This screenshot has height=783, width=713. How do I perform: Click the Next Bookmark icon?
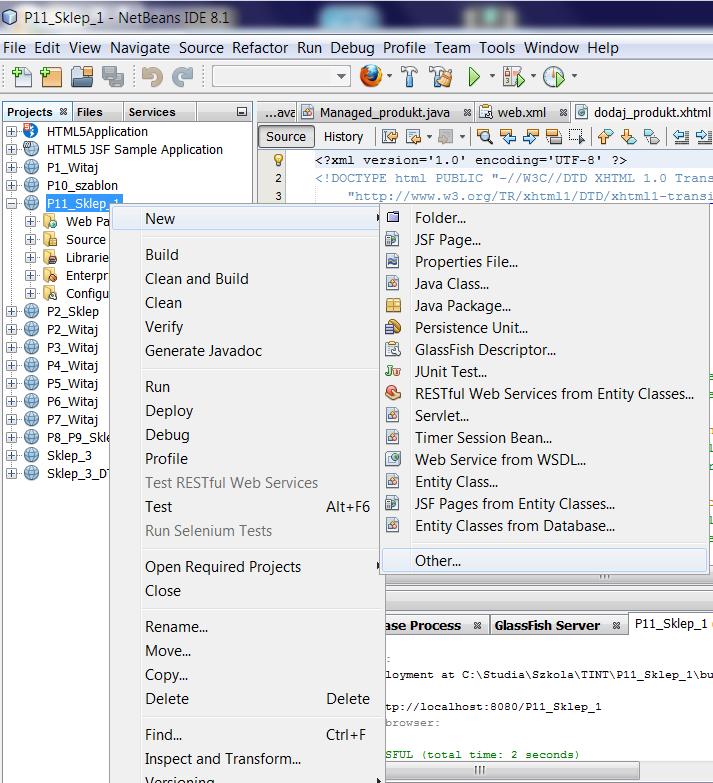coord(629,136)
